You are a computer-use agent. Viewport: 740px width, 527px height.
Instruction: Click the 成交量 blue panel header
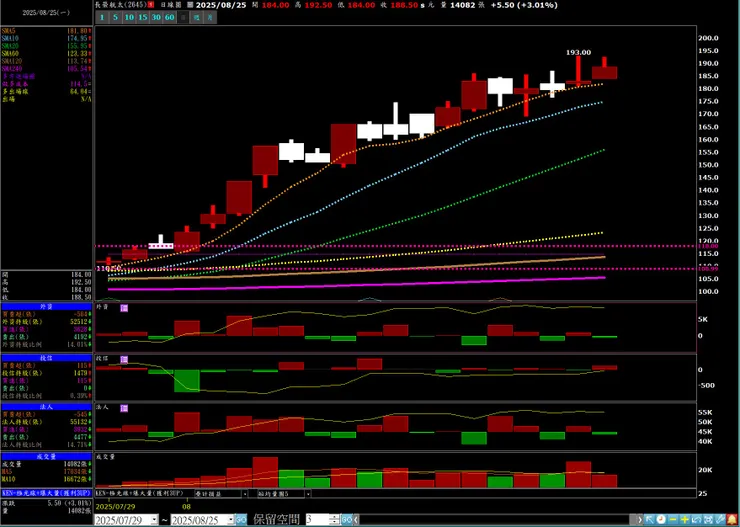(x=46, y=457)
